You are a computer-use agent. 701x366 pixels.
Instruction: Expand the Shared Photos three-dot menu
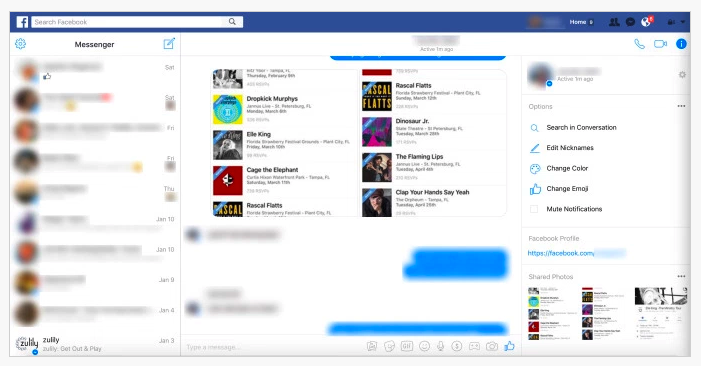(x=681, y=276)
